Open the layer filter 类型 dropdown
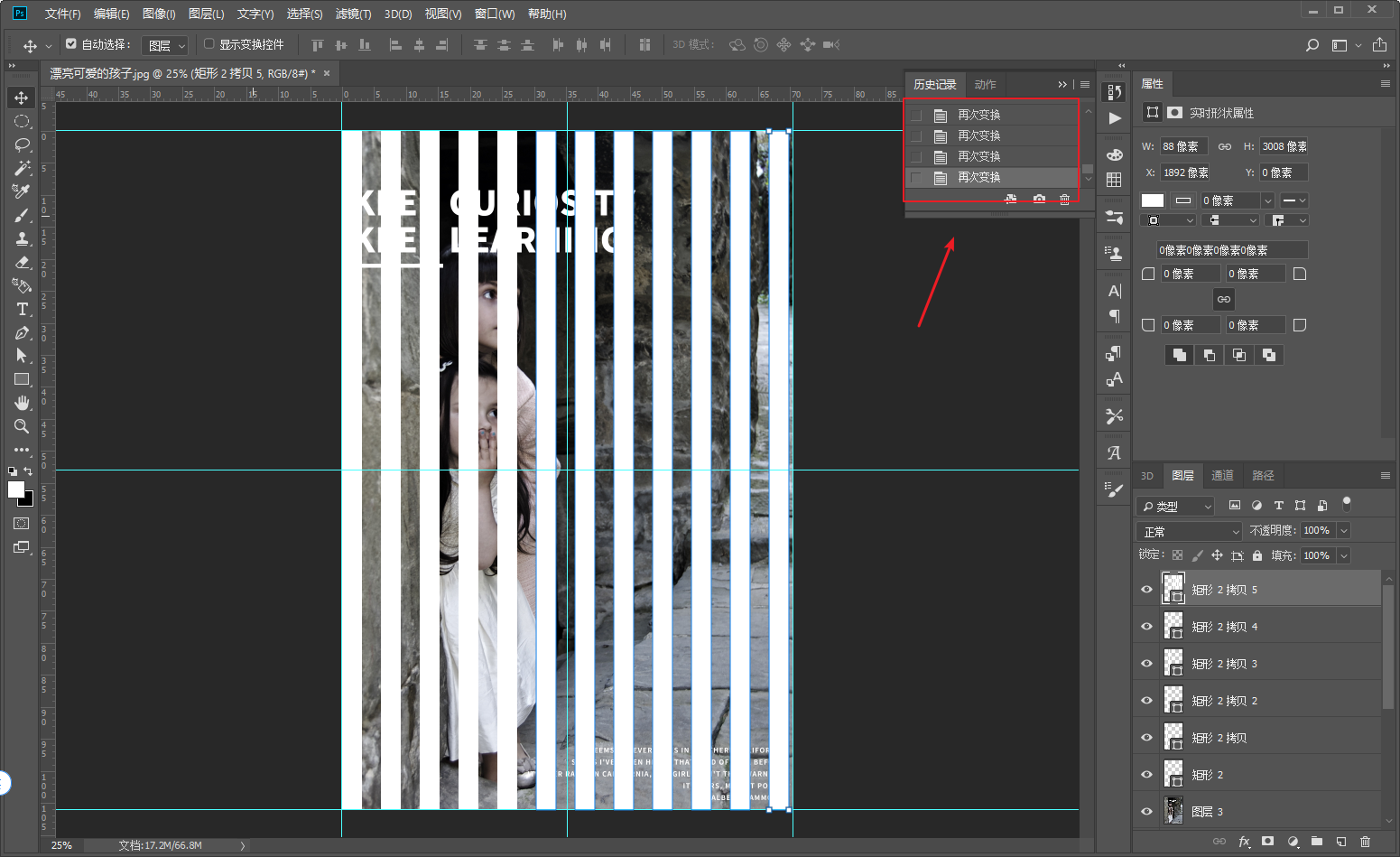This screenshot has height=857, width=1400. 1174,506
